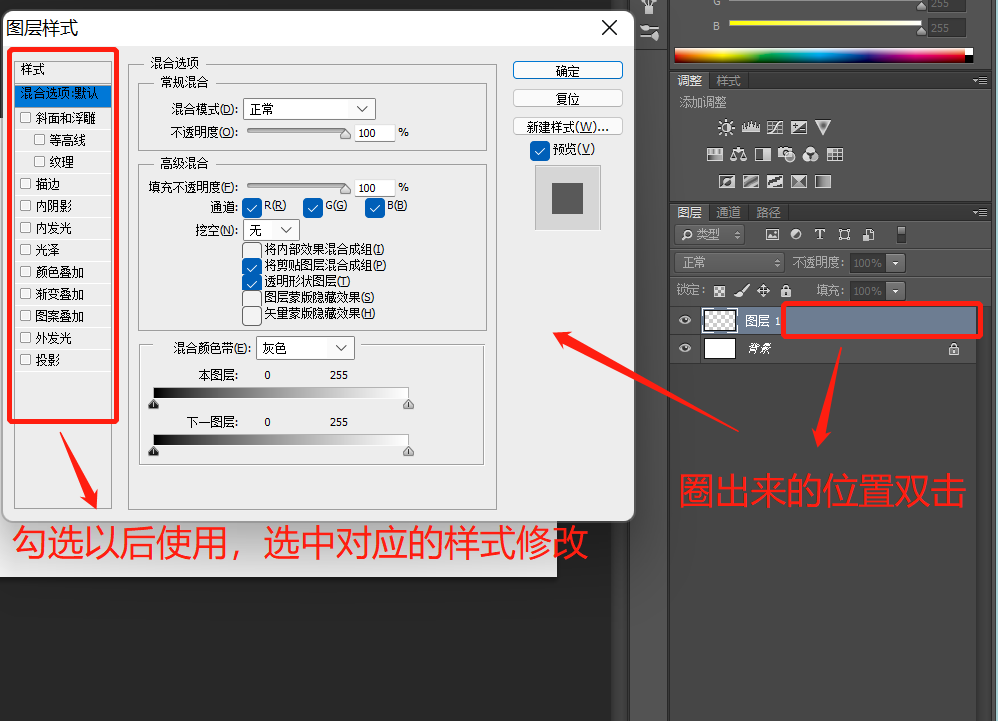
Task: Click the 填充不透明度 slider handle
Action: (346, 188)
